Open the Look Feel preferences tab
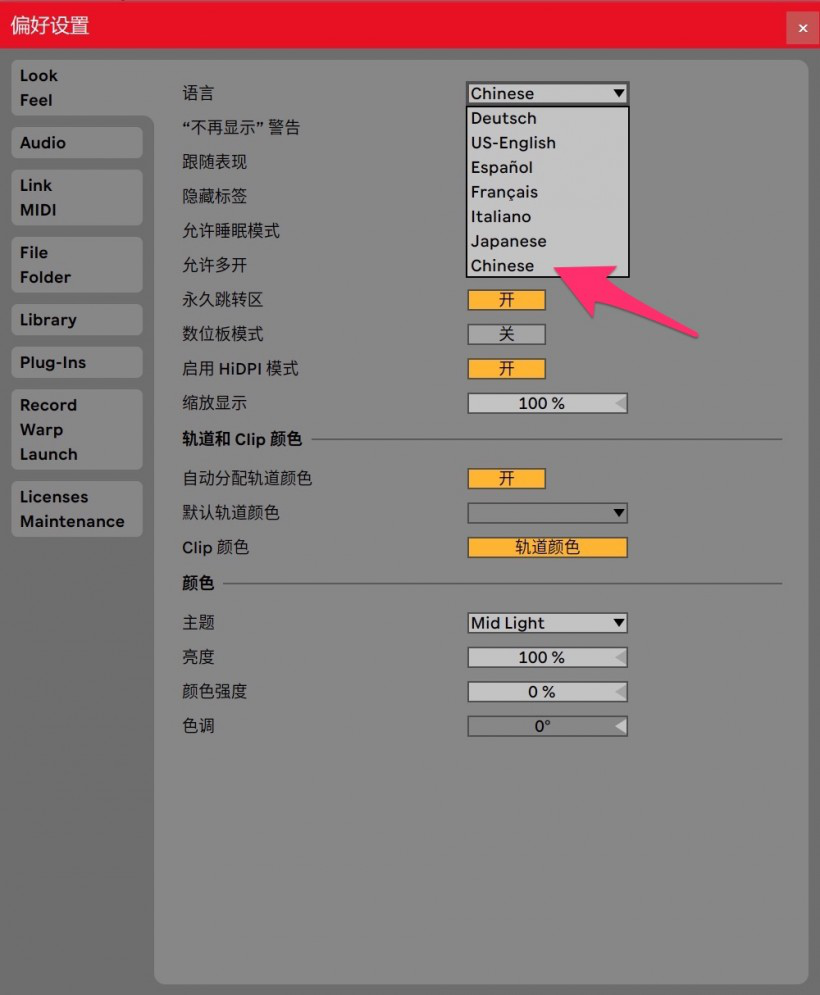Screen dimensions: 820x995 click(x=76, y=88)
